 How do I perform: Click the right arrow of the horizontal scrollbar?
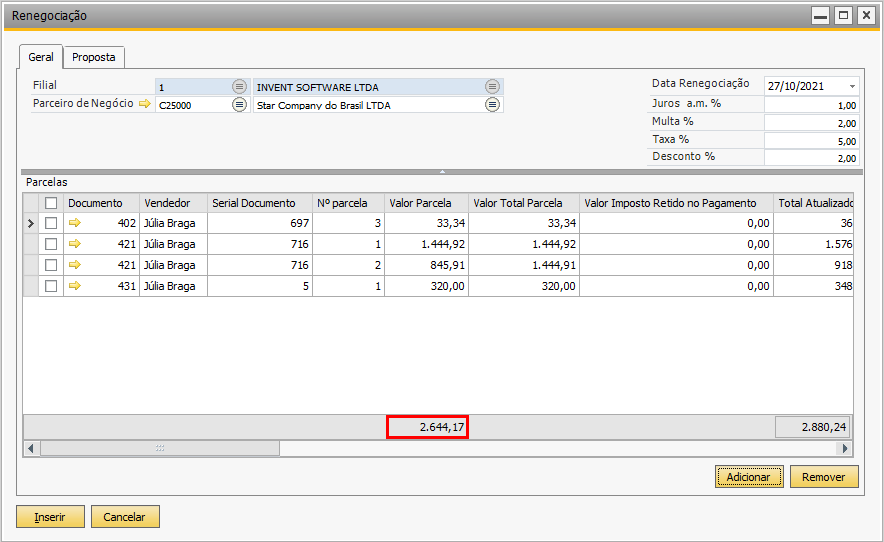pyautogui.click(x=845, y=448)
